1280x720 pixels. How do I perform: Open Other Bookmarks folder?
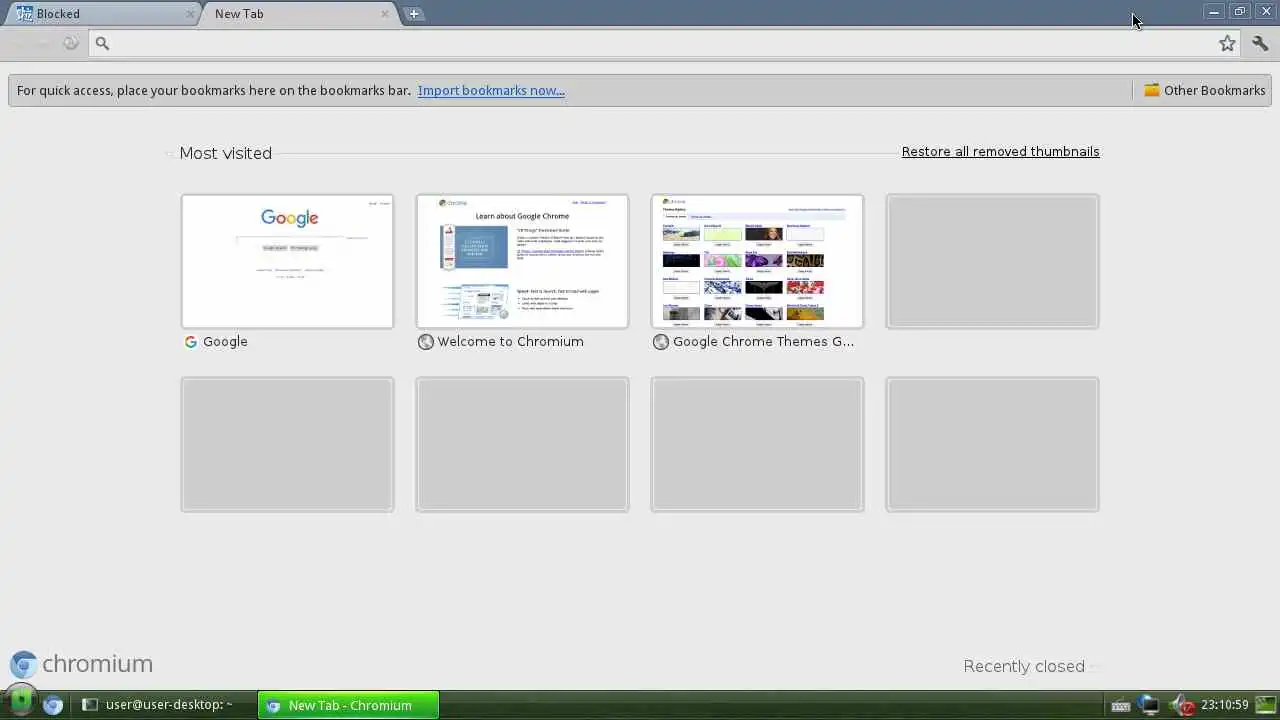coord(1204,90)
